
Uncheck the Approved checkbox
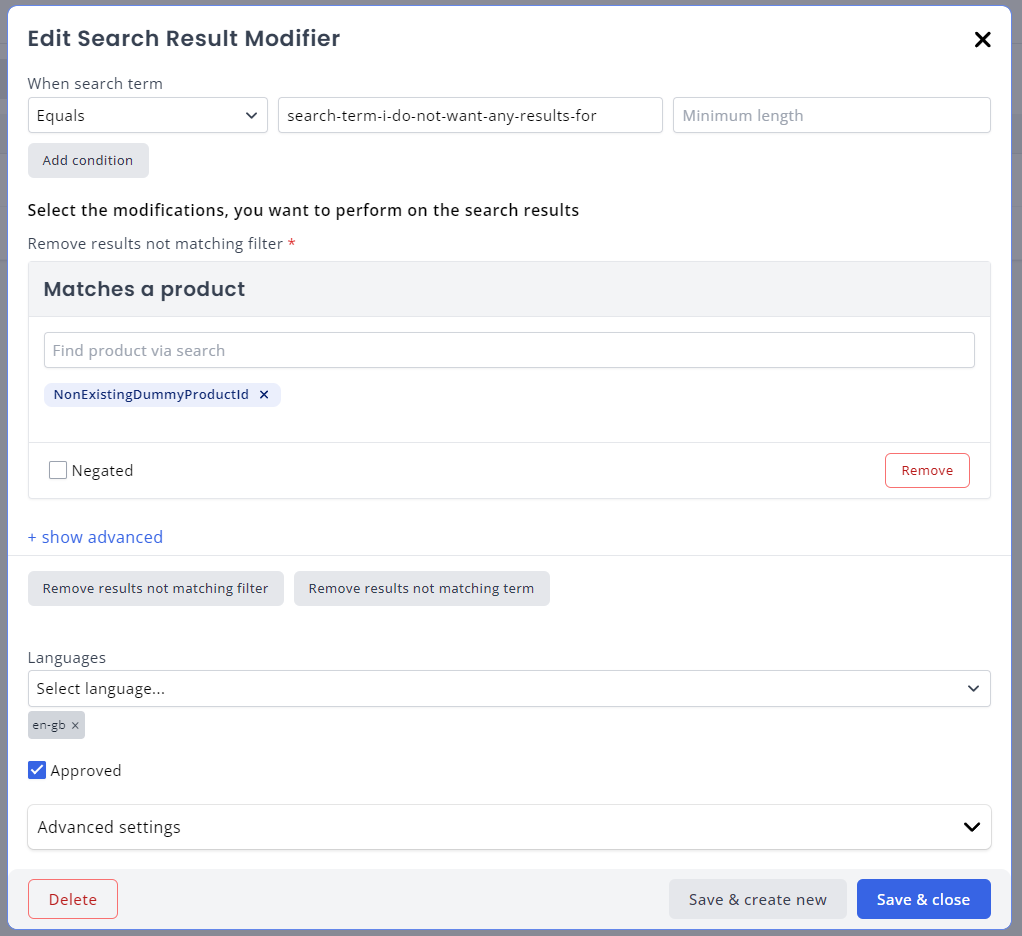click(36, 770)
